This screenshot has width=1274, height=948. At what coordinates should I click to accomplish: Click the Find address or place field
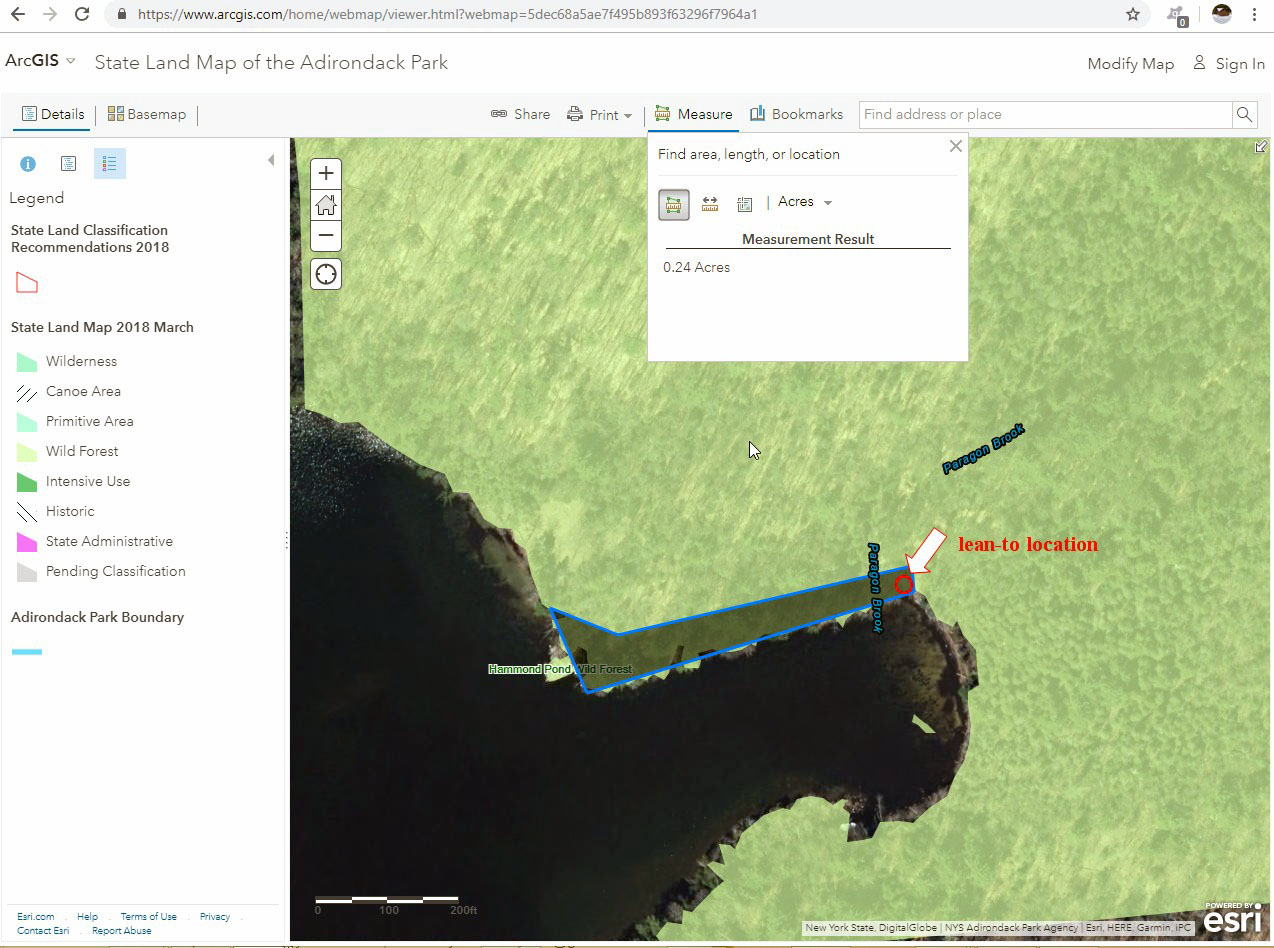coord(1044,114)
